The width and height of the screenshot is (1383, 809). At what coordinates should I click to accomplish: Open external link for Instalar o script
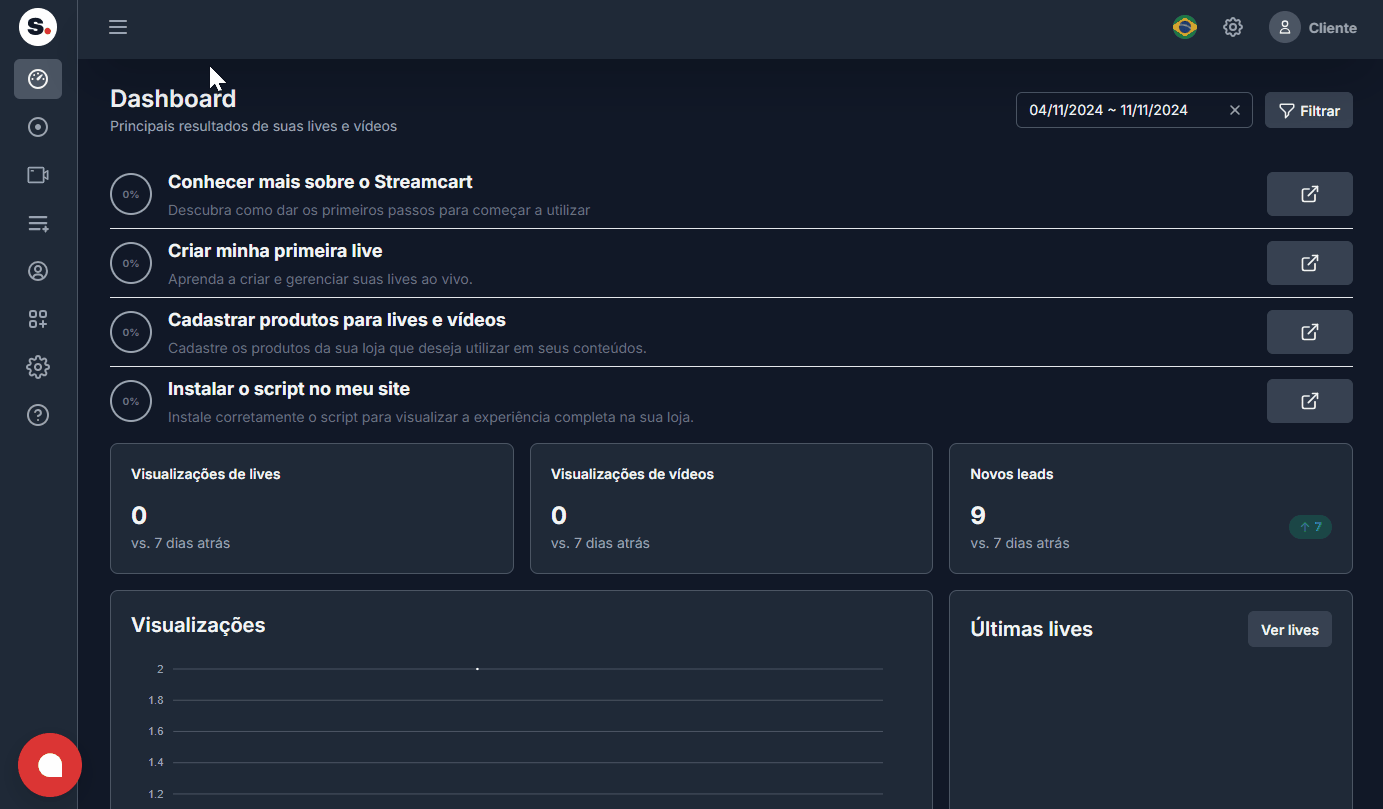(x=1310, y=401)
